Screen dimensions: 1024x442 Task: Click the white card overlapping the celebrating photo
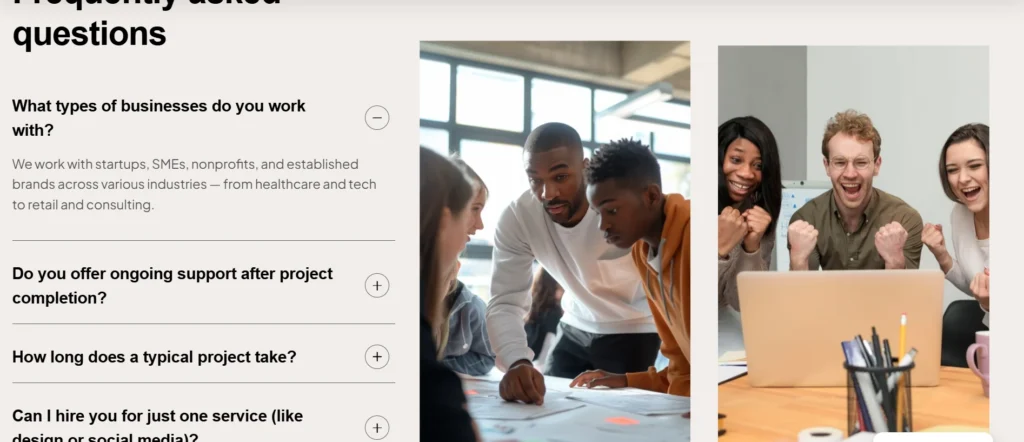(x=933, y=437)
